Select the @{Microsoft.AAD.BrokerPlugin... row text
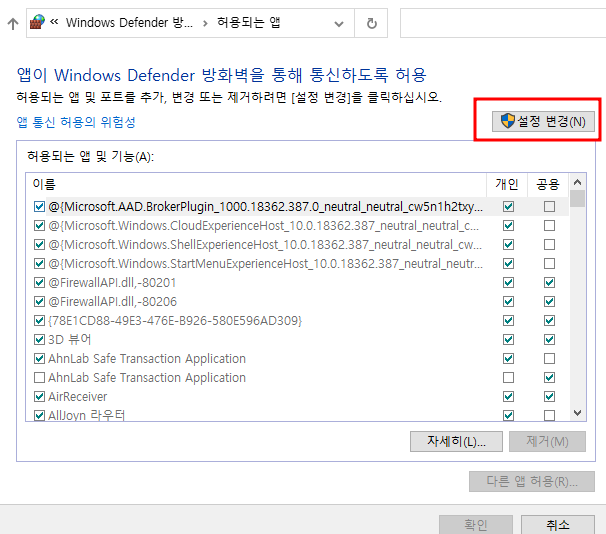The height and width of the screenshot is (534, 606). [x=266, y=207]
